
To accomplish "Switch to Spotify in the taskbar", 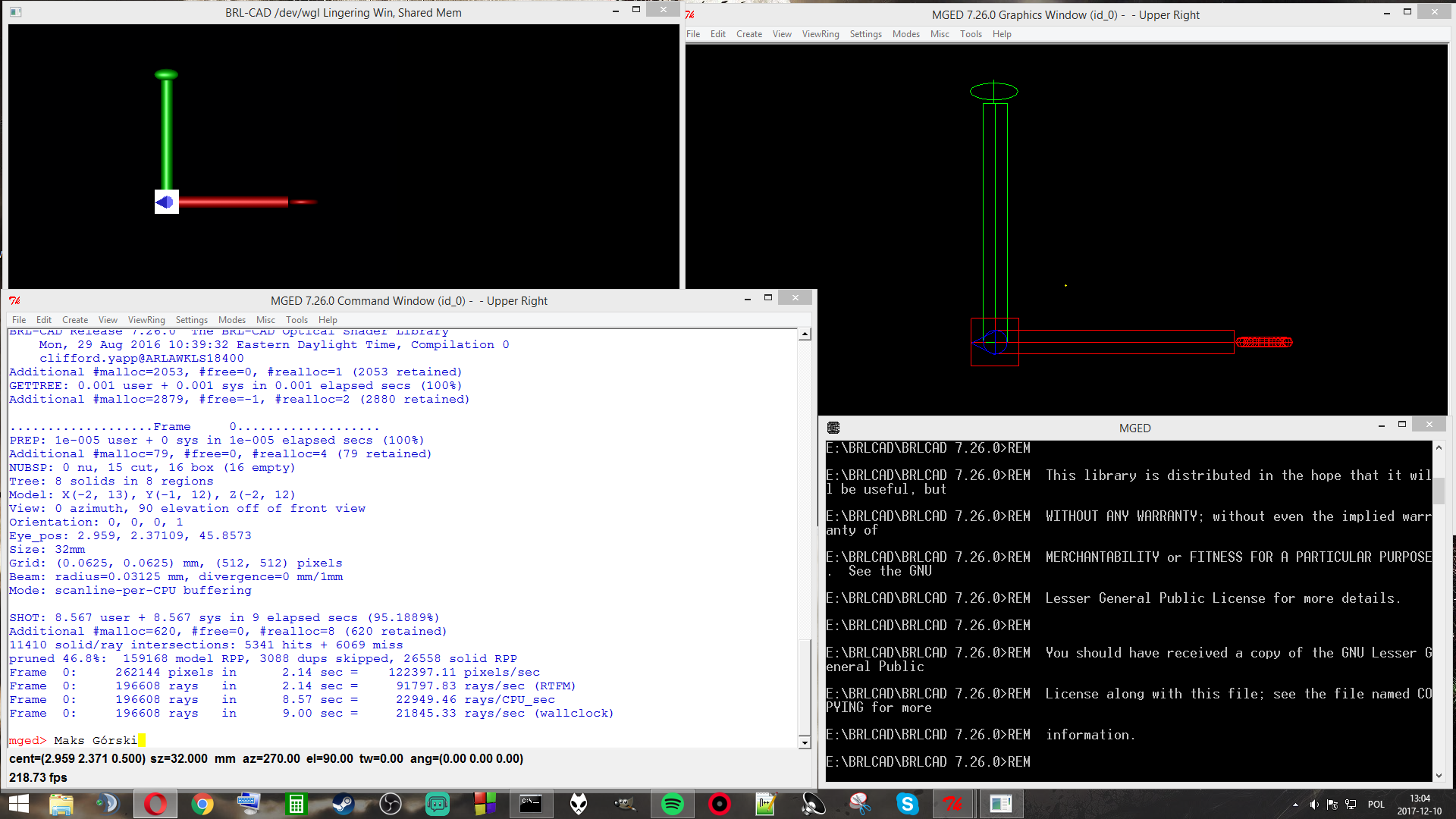I will (673, 804).
